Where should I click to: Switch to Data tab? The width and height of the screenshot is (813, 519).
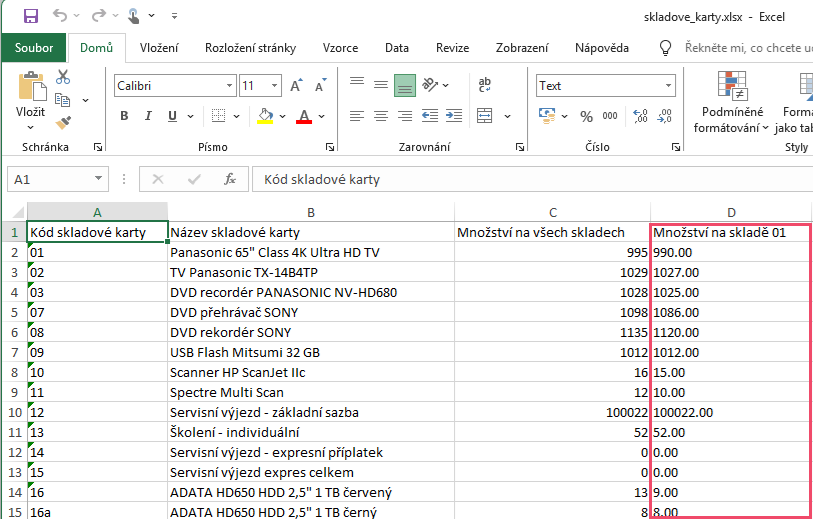click(397, 48)
